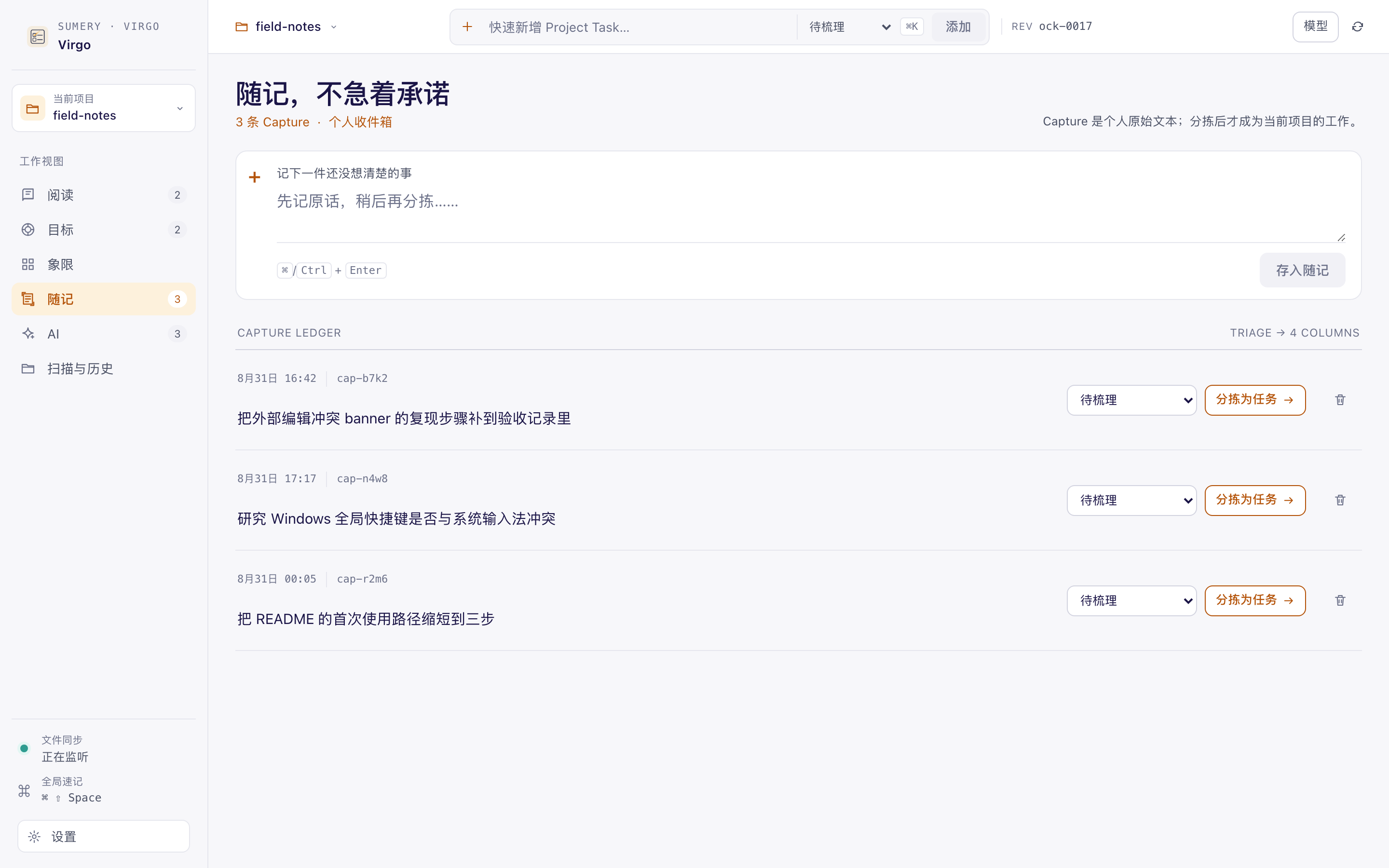This screenshot has height=868, width=1389.
Task: Open the 待梳理 status dropdown in quick-add bar
Action: [849, 27]
